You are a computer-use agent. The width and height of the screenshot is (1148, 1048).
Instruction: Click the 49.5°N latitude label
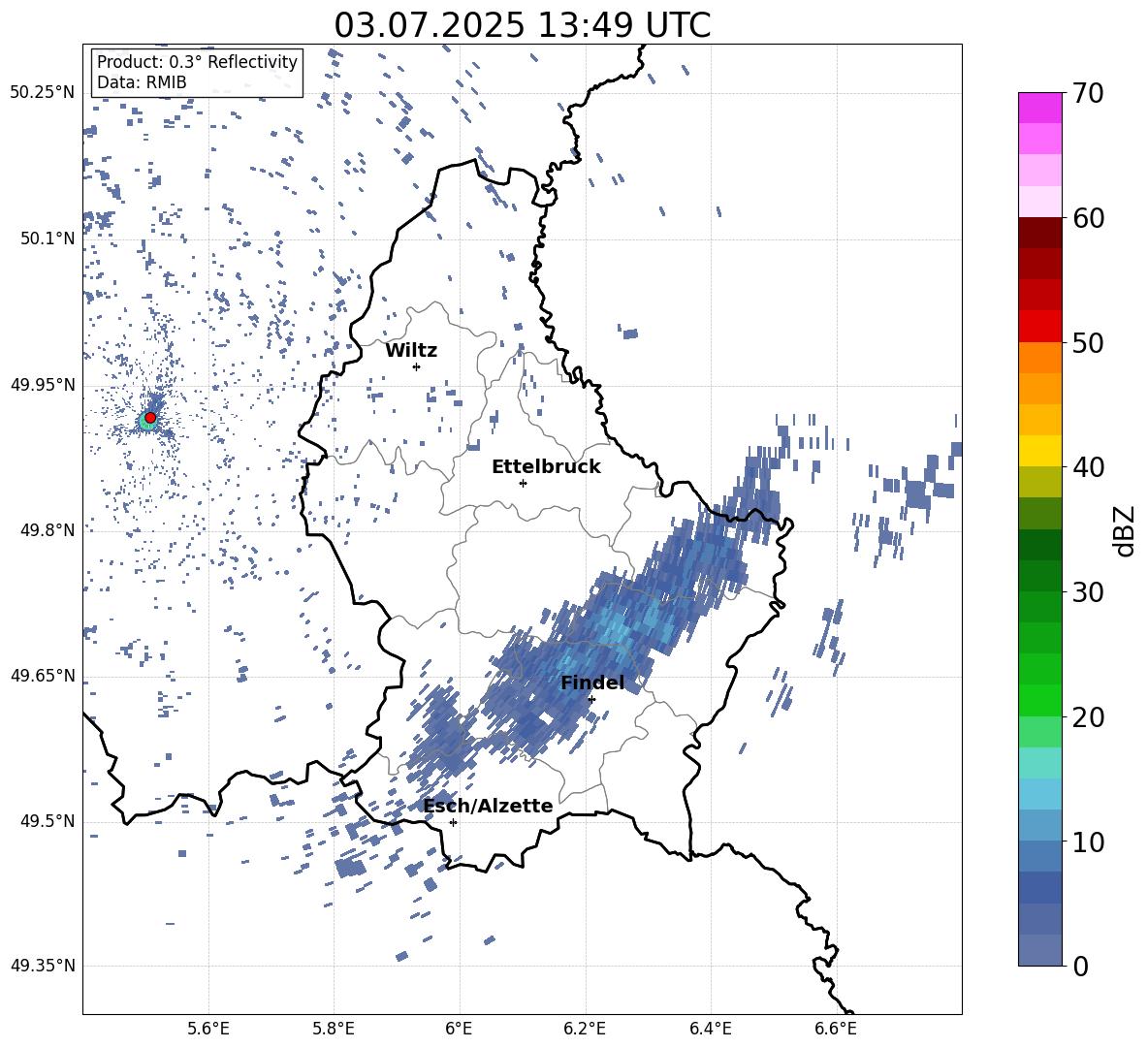[48, 821]
